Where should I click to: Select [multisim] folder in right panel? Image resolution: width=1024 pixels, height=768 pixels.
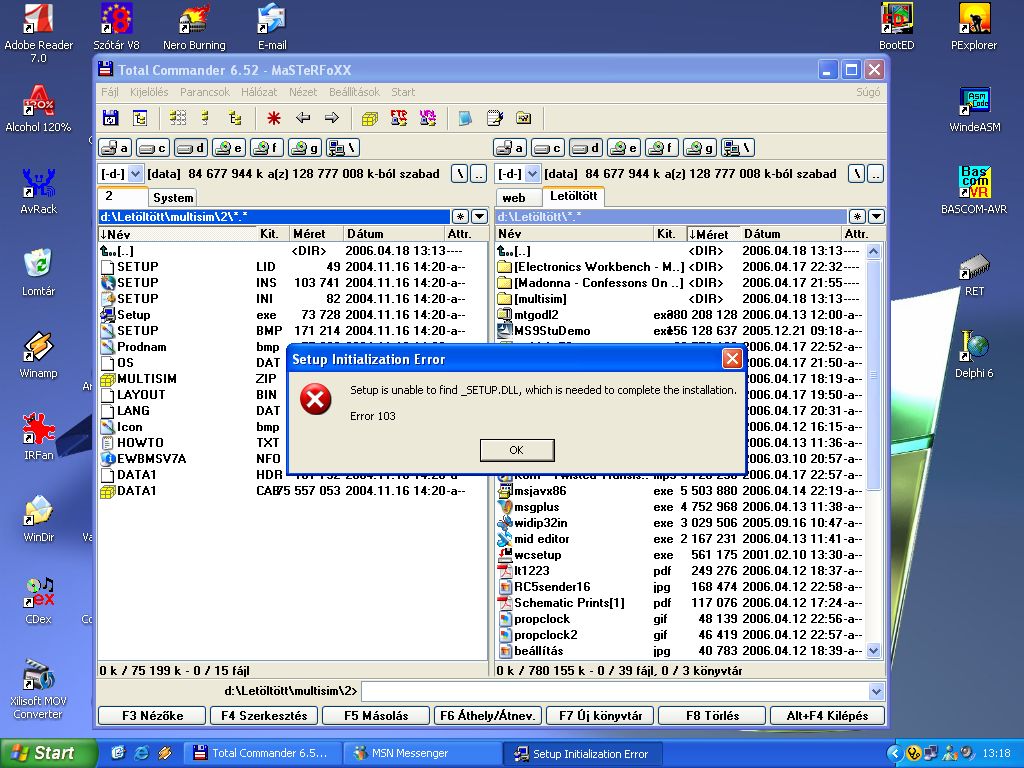coord(680,299)
